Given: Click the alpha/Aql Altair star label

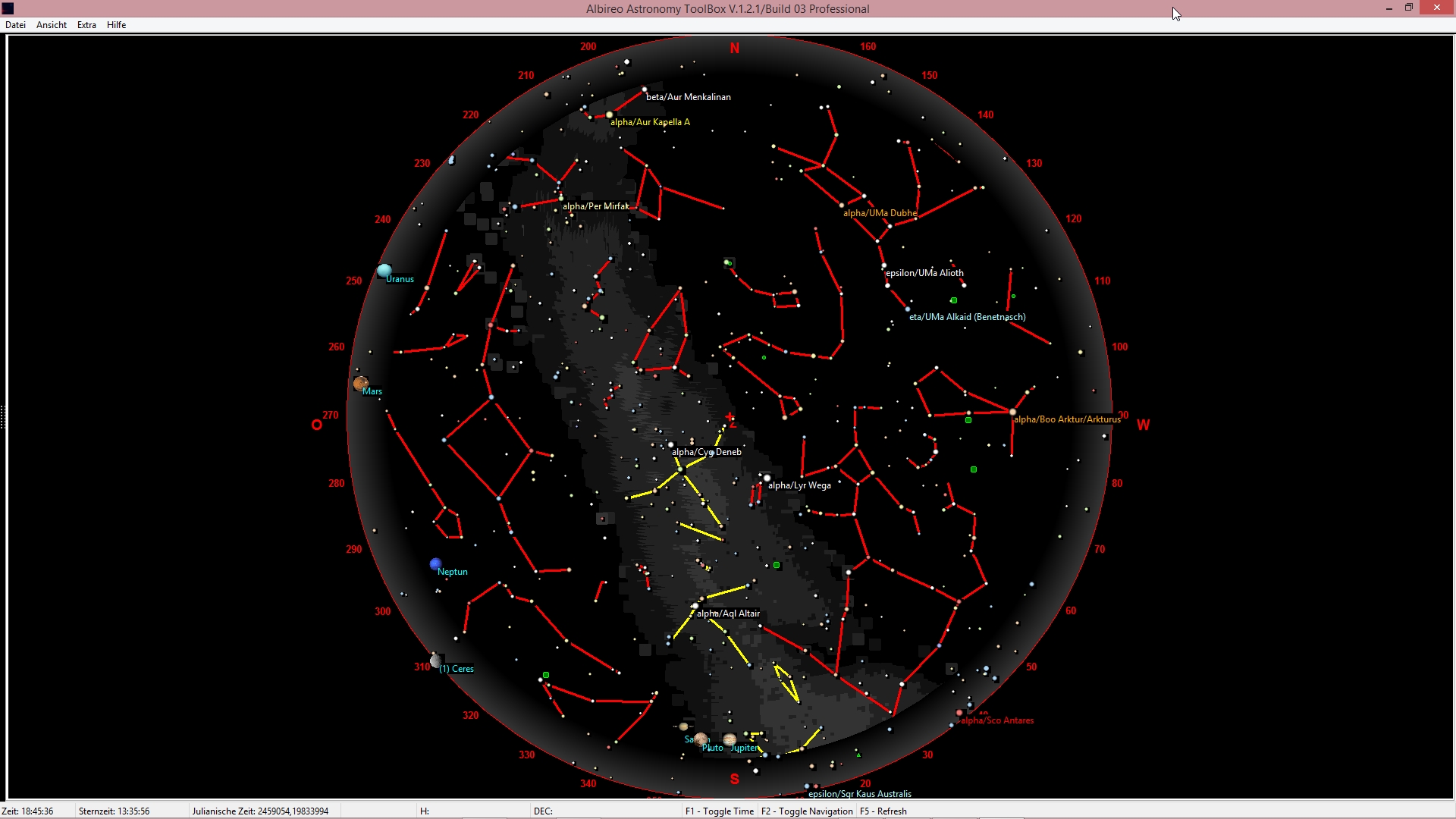Looking at the screenshot, I should [x=728, y=613].
